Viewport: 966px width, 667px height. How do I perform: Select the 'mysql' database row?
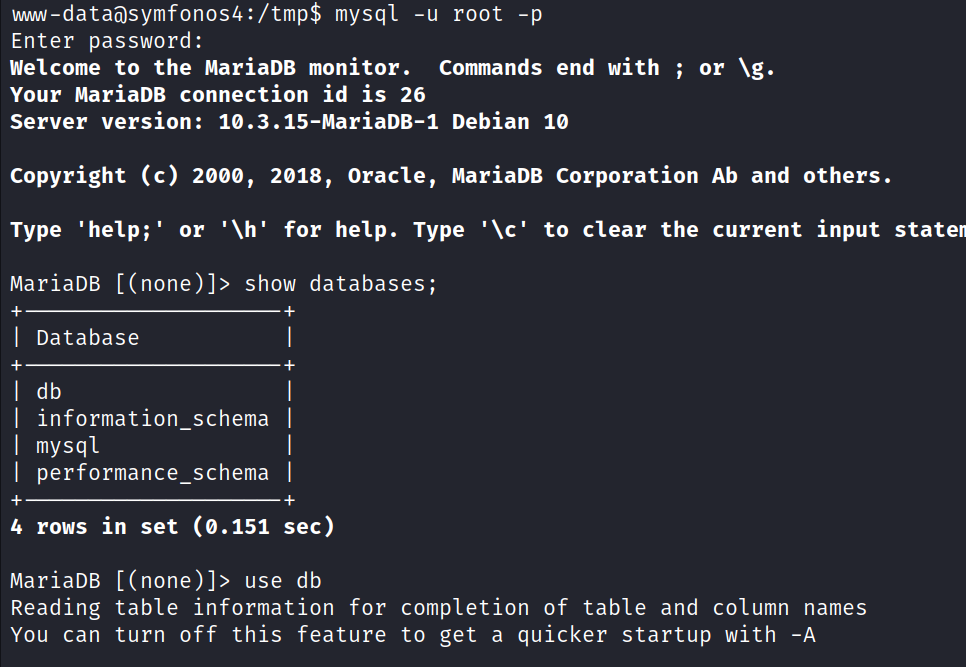(x=68, y=446)
